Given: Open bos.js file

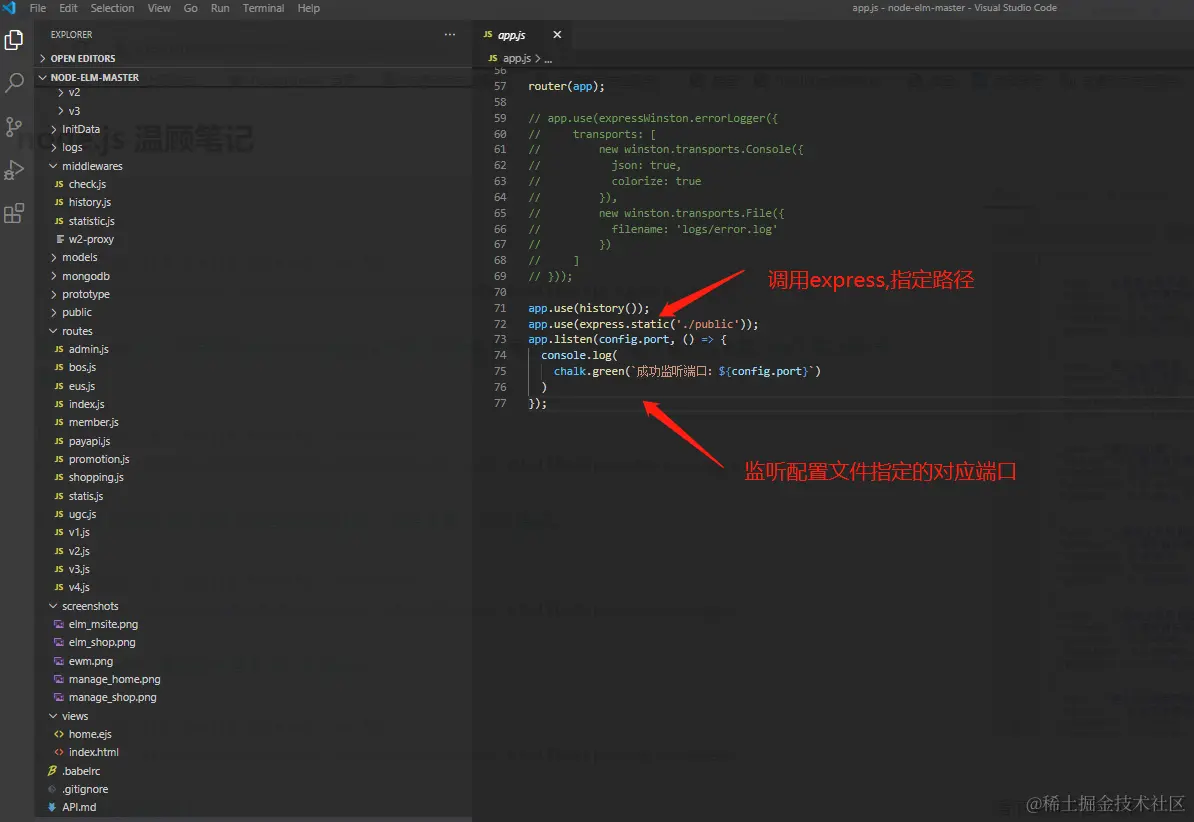Looking at the screenshot, I should [x=82, y=367].
